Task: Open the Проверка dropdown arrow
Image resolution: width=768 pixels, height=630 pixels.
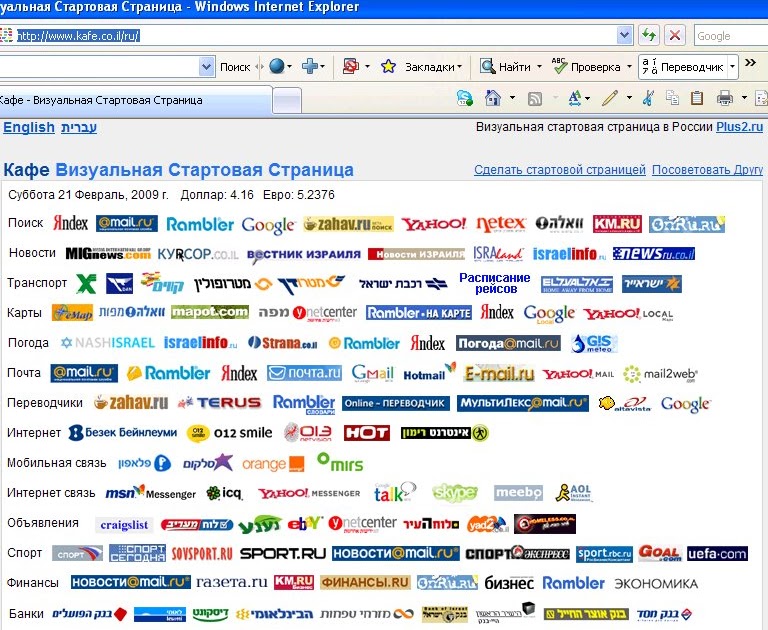Action: click(x=629, y=67)
